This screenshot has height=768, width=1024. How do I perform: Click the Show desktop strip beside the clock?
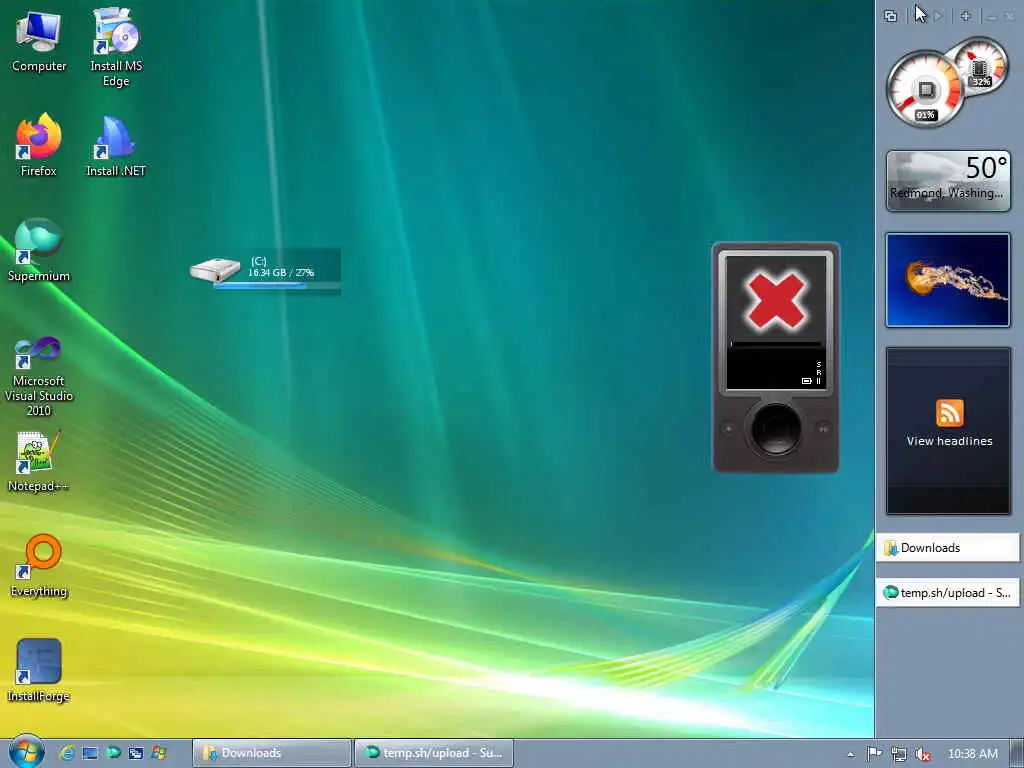point(1017,753)
